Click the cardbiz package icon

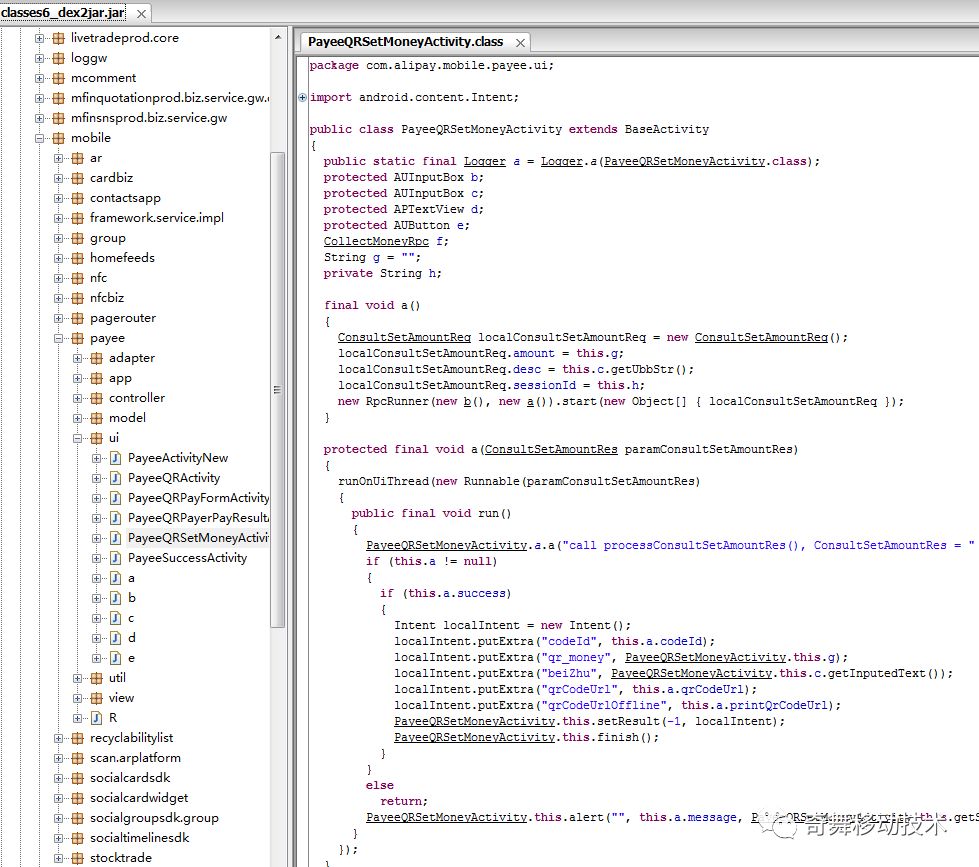[77, 178]
